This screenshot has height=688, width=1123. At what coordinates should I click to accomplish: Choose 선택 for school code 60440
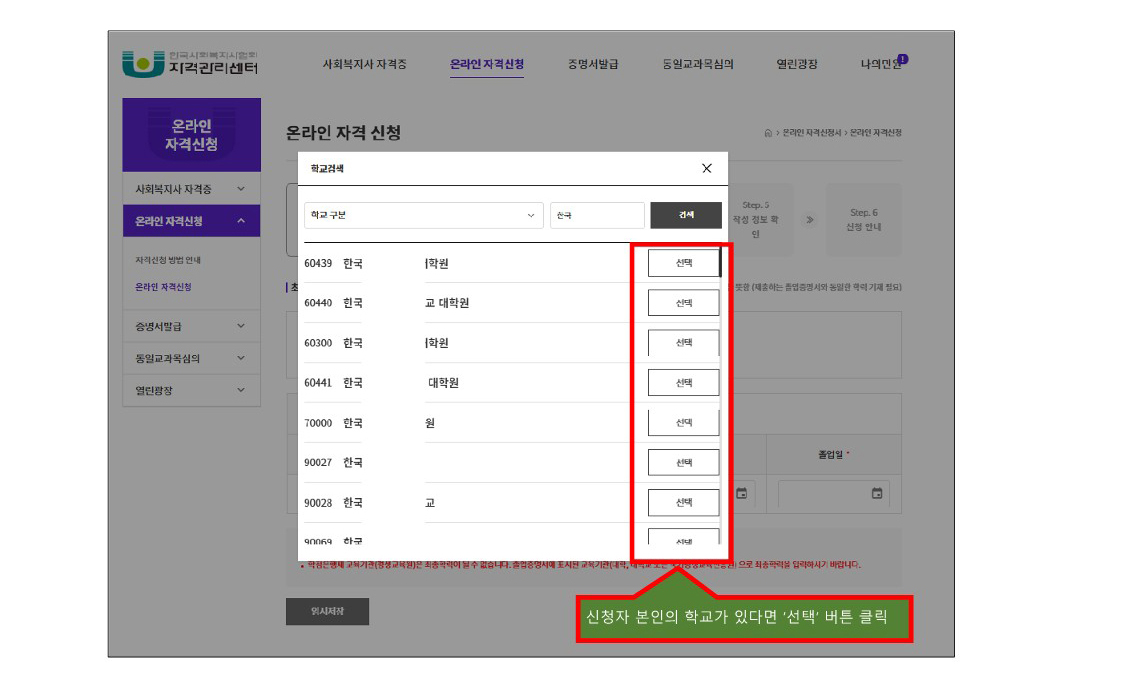click(x=683, y=303)
